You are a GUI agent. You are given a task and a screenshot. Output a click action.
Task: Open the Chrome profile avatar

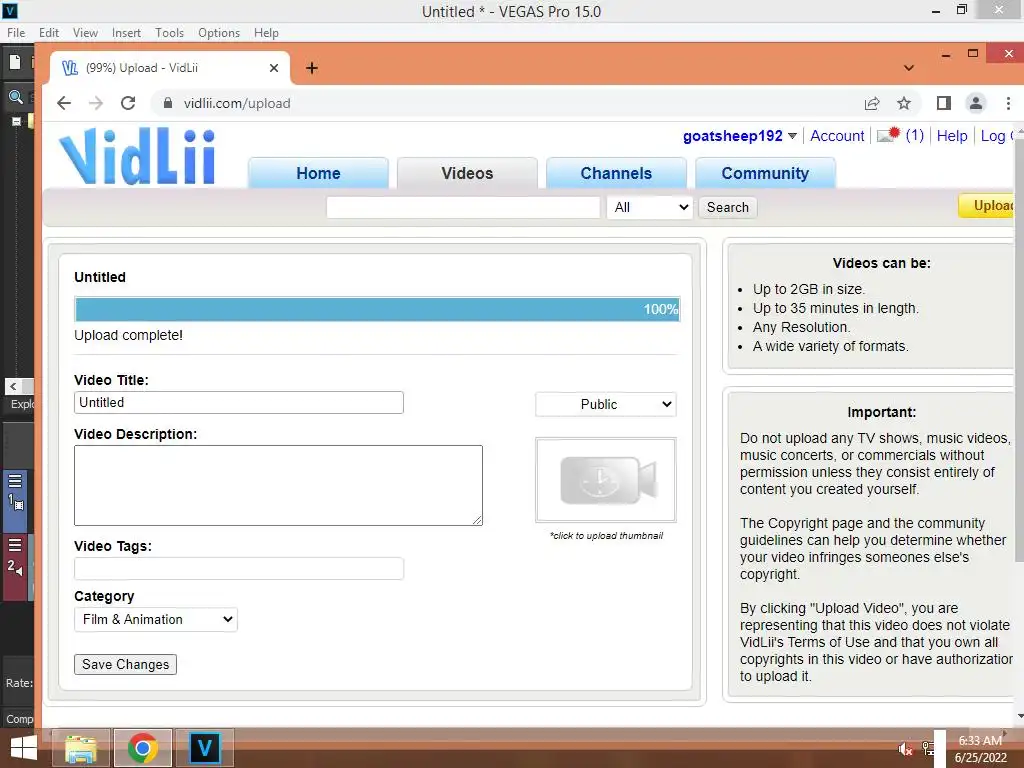[x=976, y=103]
